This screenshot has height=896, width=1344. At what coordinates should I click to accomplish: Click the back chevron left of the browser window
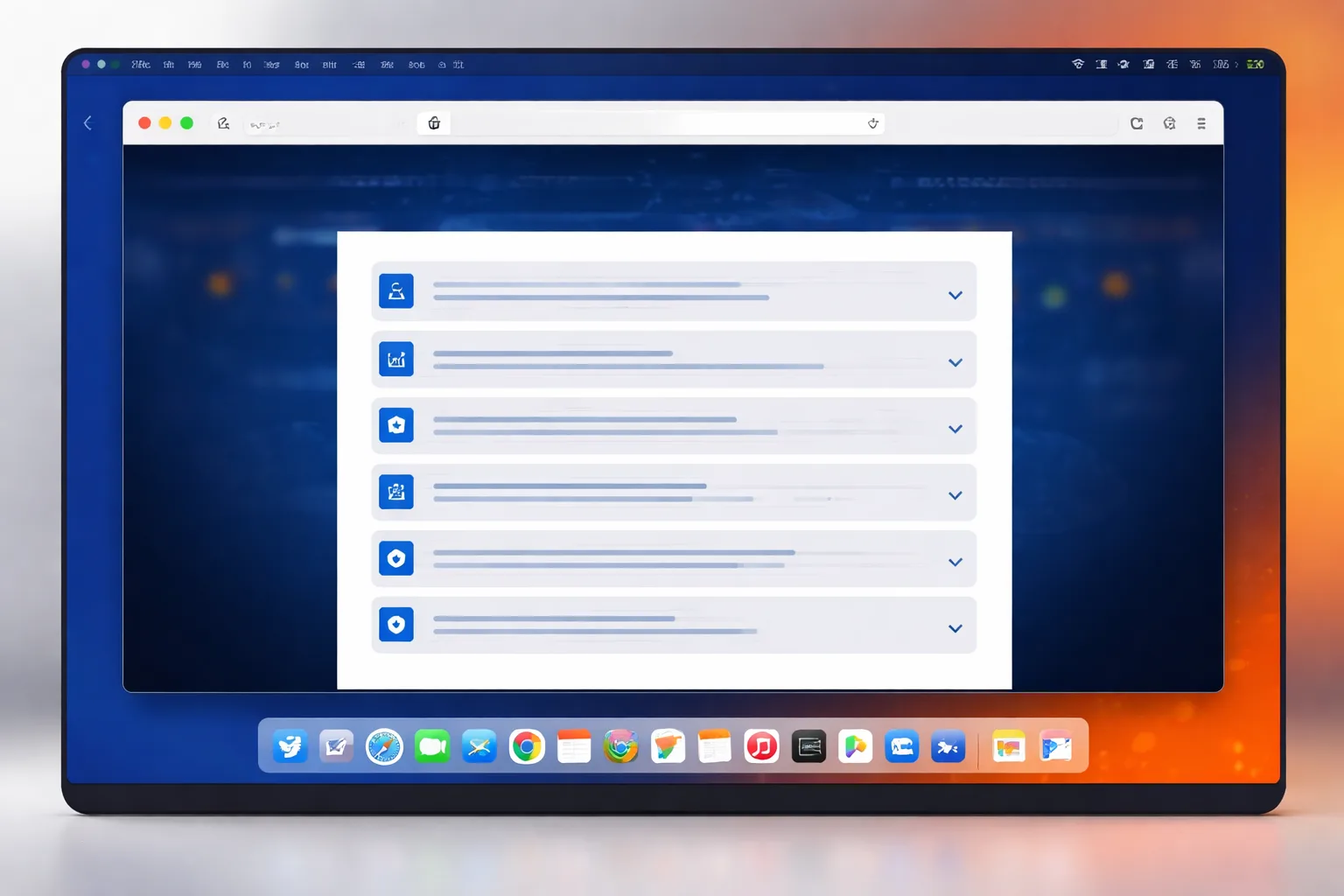(x=87, y=123)
